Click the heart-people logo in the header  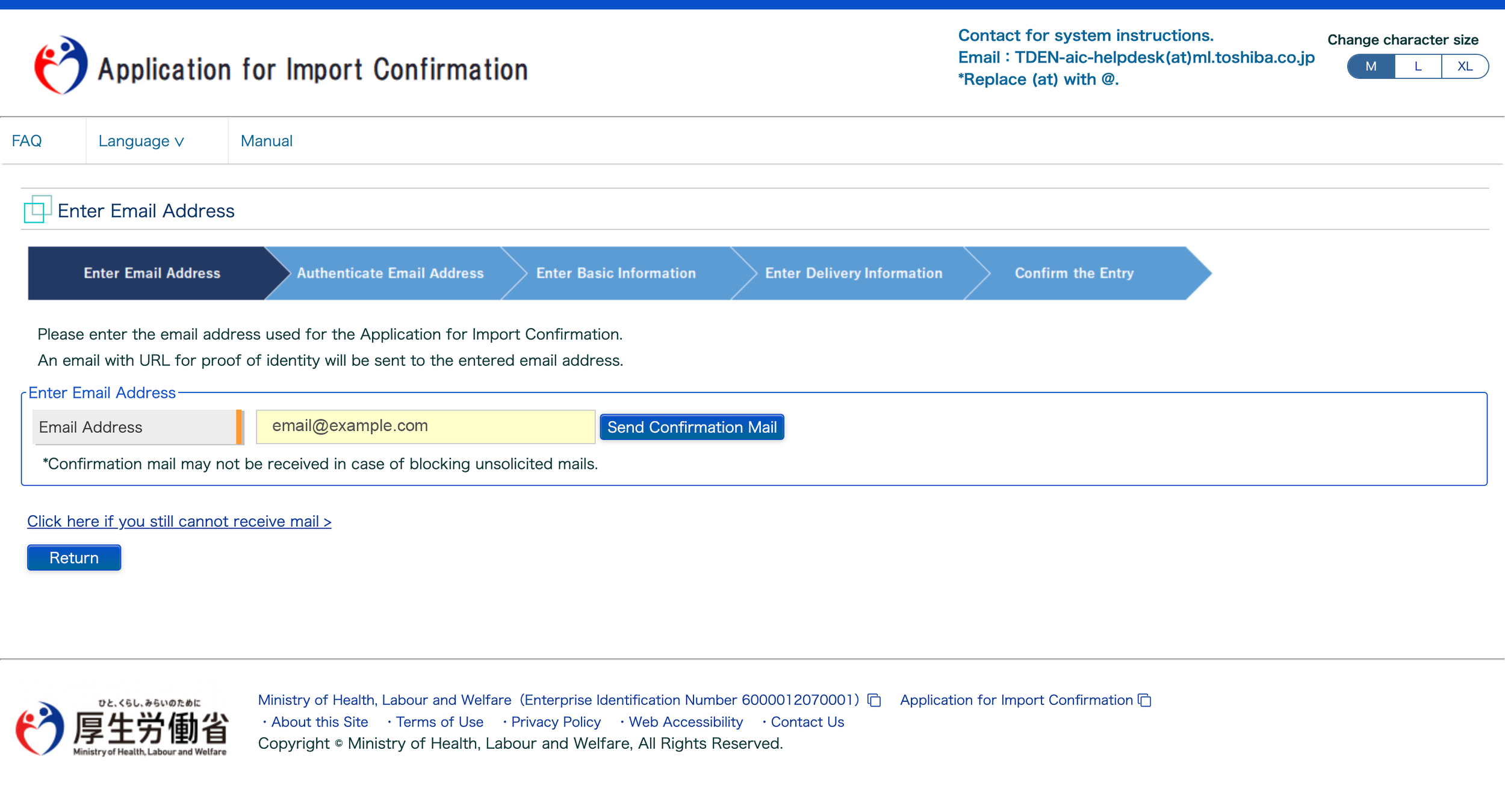click(x=60, y=65)
